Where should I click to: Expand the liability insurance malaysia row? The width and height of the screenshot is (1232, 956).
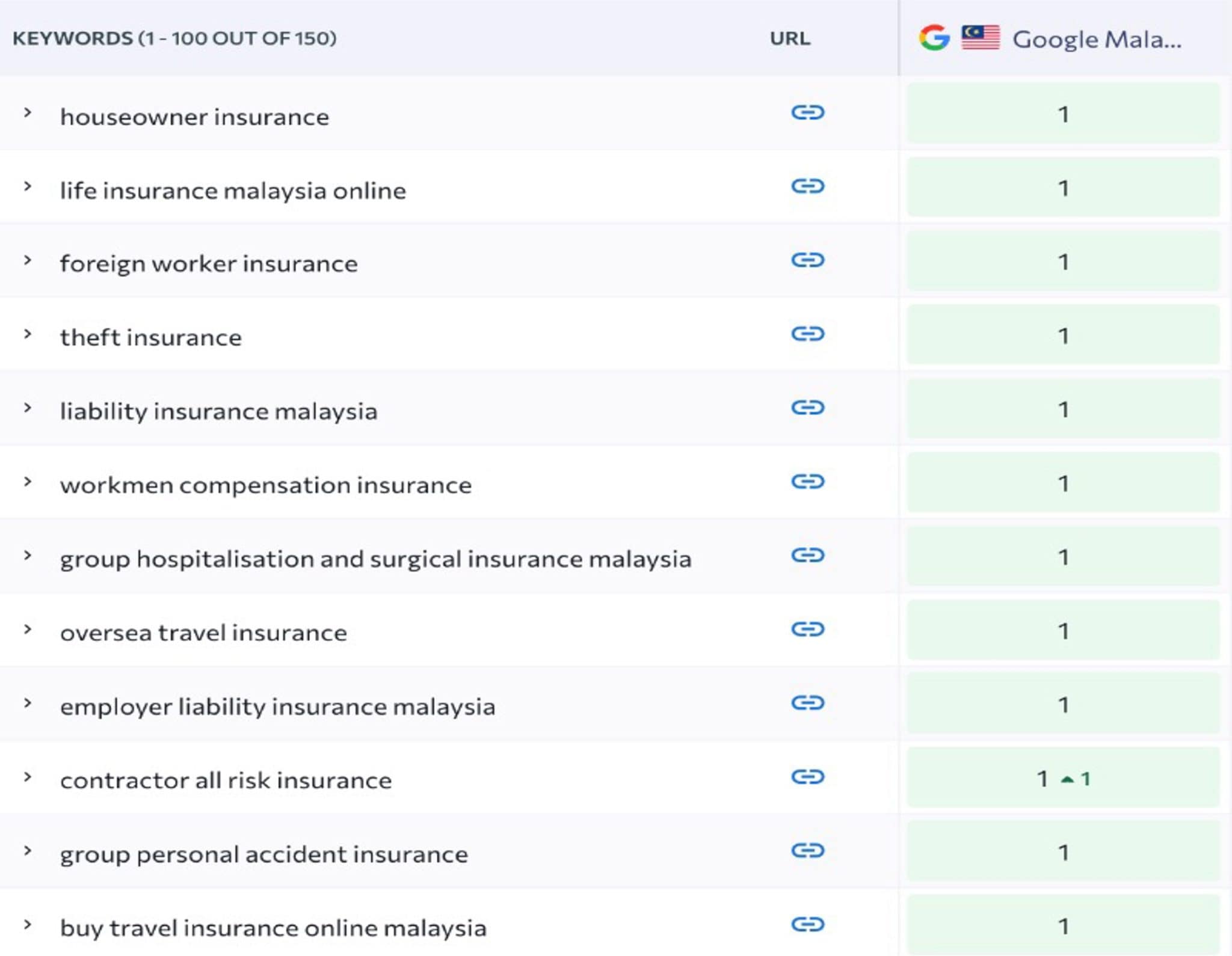pos(28,408)
